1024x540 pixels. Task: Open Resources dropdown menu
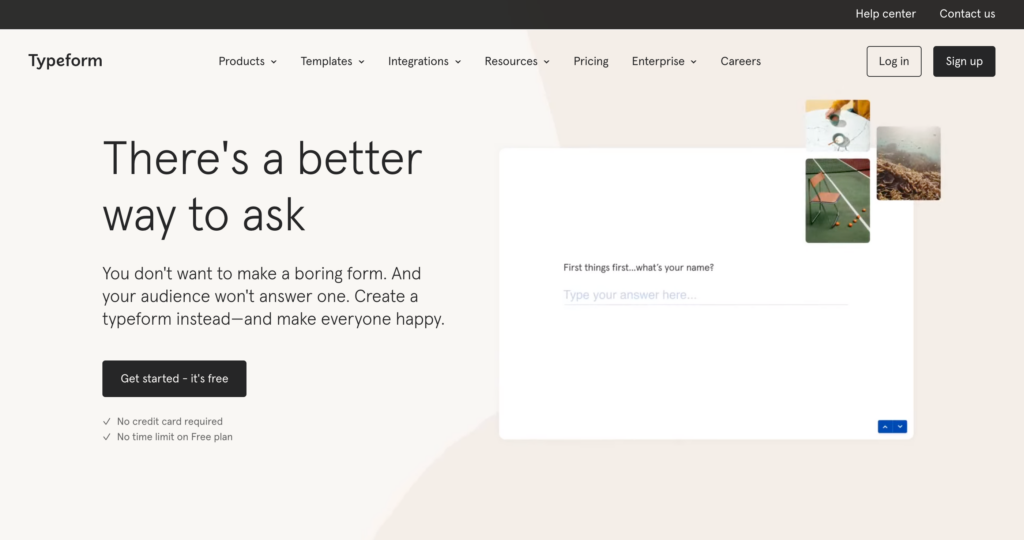tap(517, 61)
